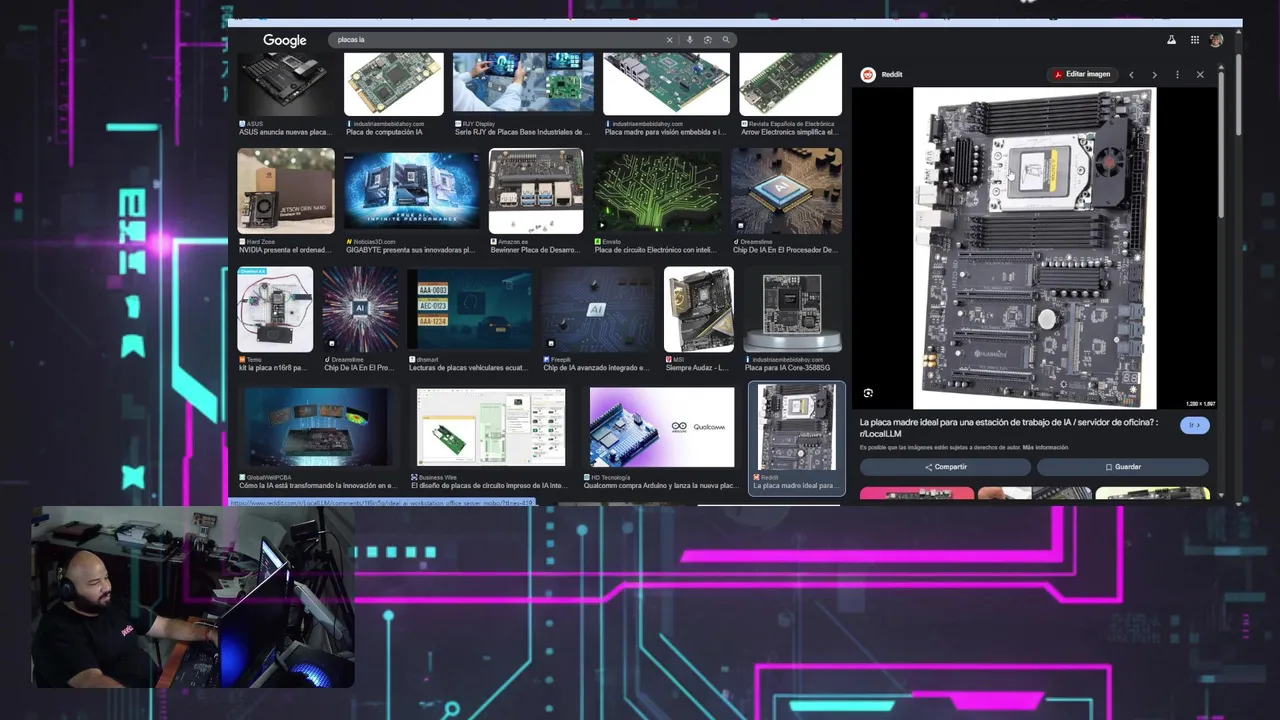This screenshot has width=1280, height=720.
Task: Open the Google apps grid
Action: coord(1194,40)
